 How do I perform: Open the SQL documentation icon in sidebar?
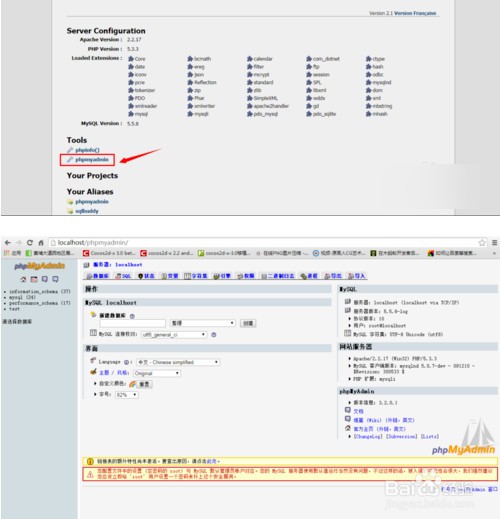click(55, 279)
